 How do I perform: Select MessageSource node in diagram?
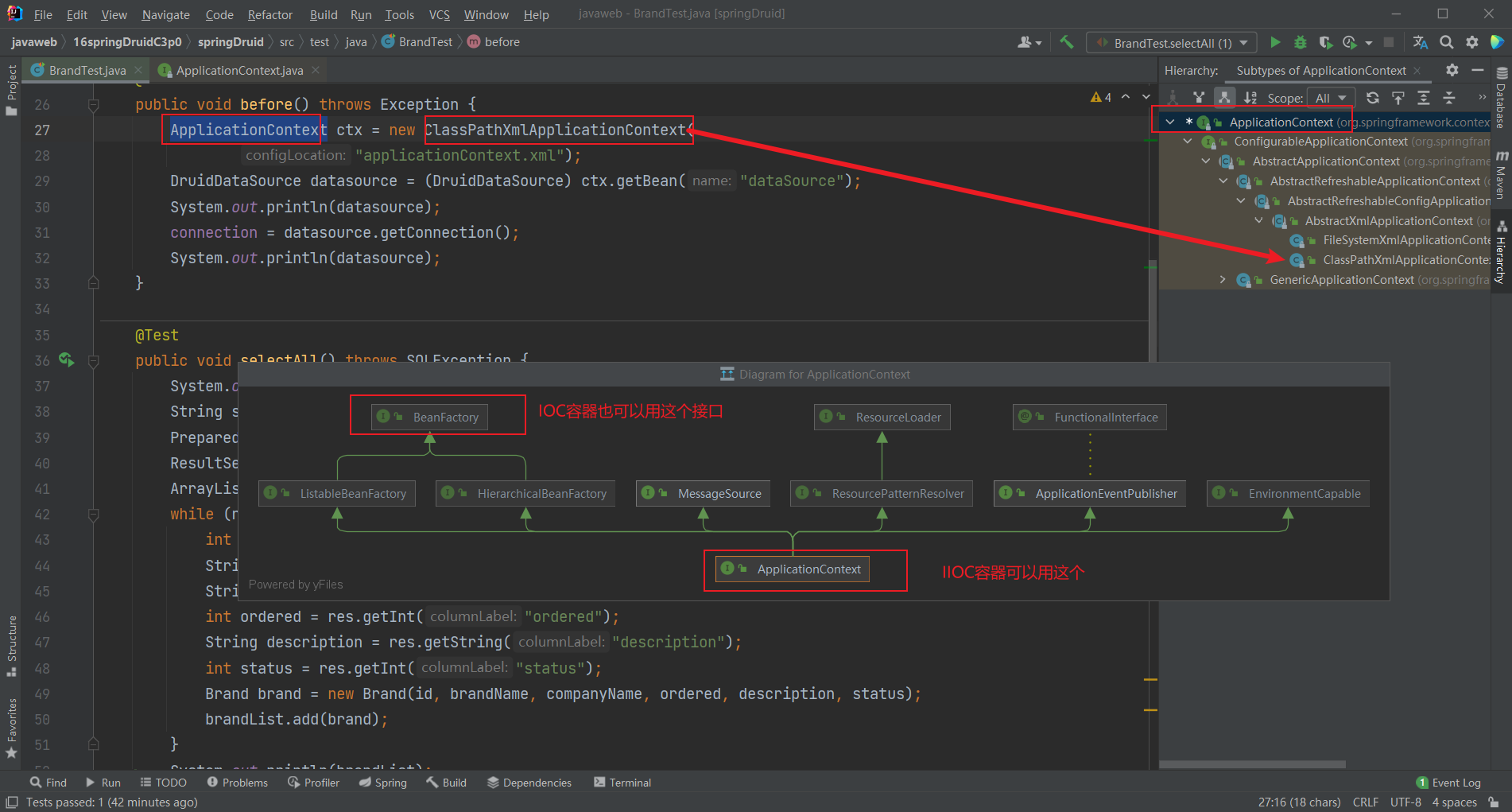point(704,493)
